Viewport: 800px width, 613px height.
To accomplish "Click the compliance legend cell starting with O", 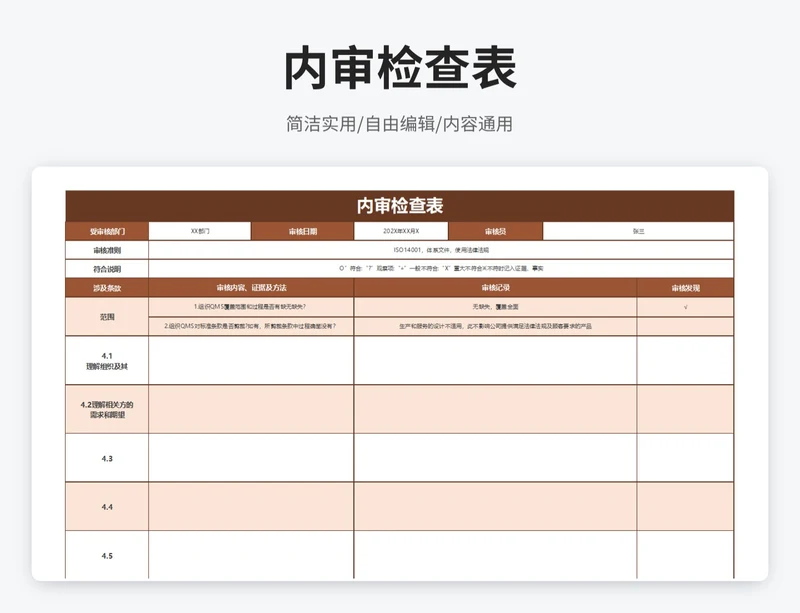I will pos(441,268).
